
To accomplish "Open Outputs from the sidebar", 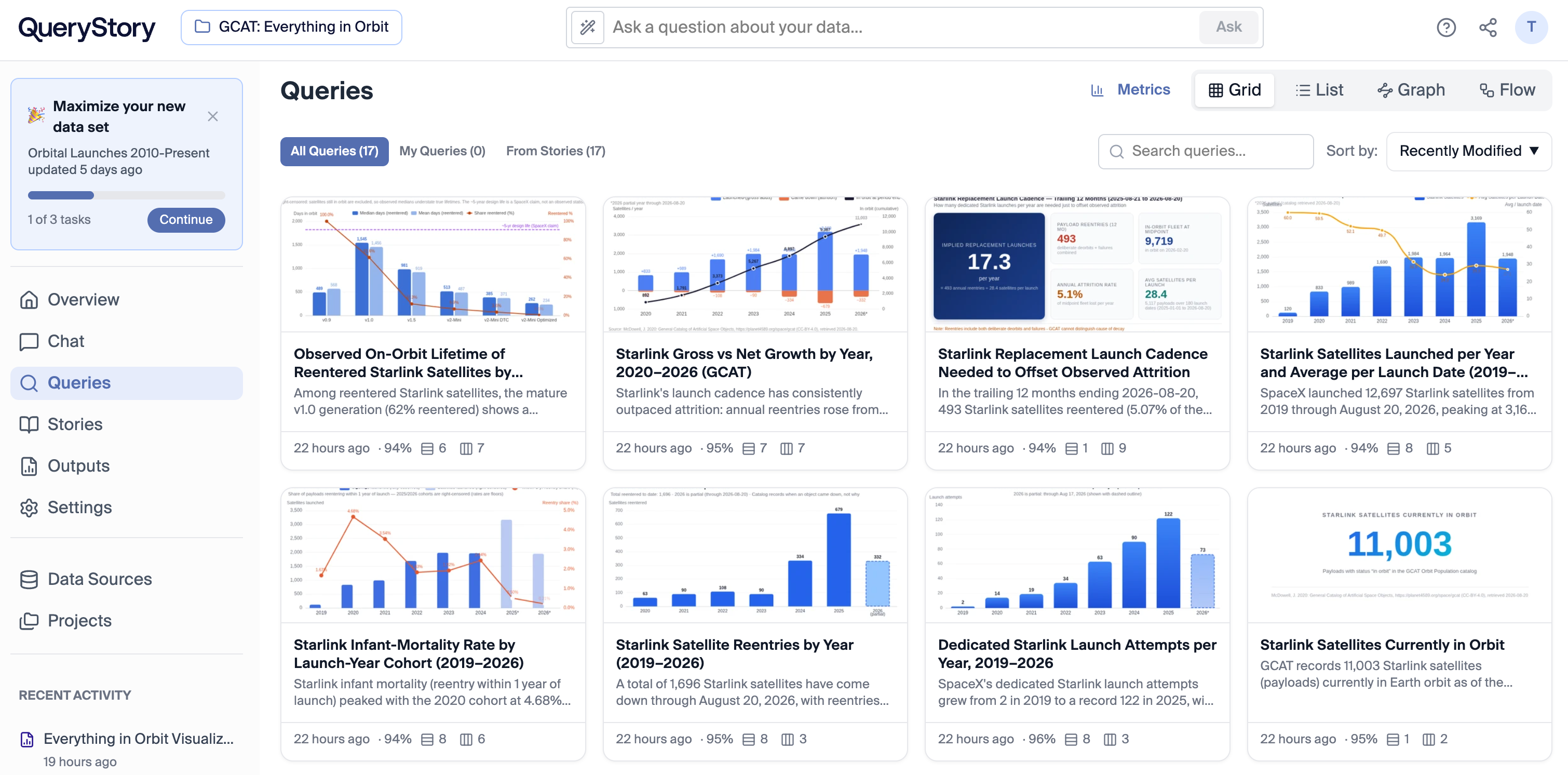I will [x=127, y=466].
